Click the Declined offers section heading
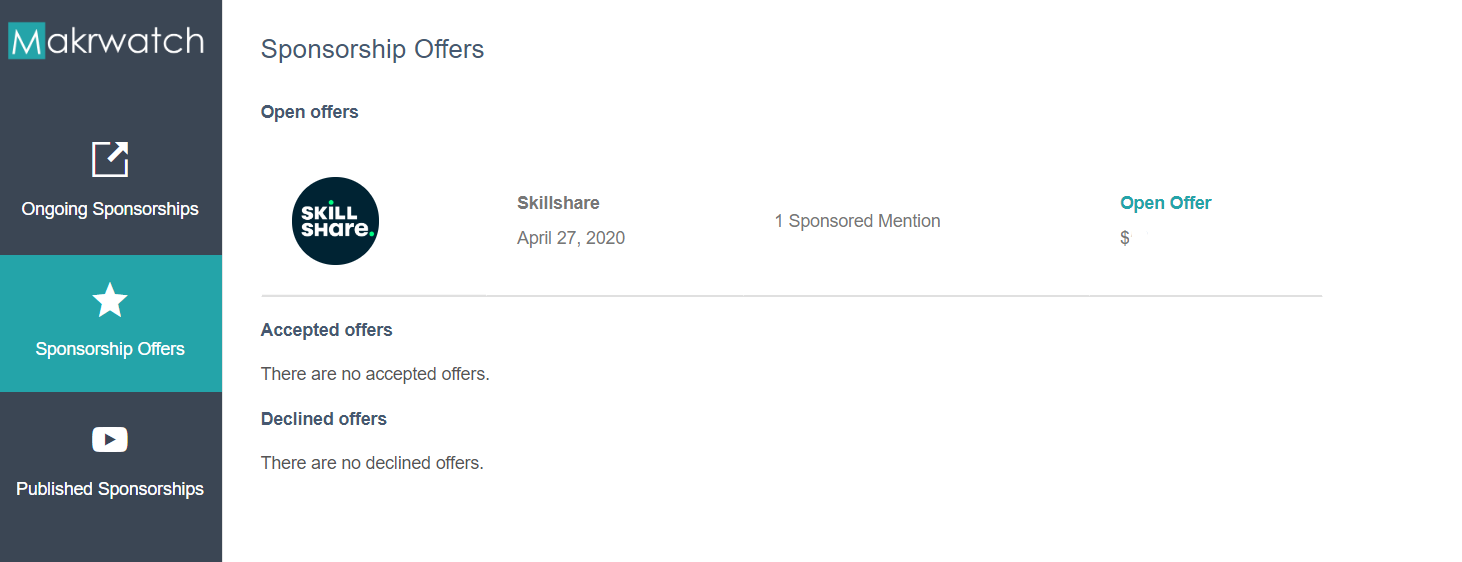 (323, 419)
